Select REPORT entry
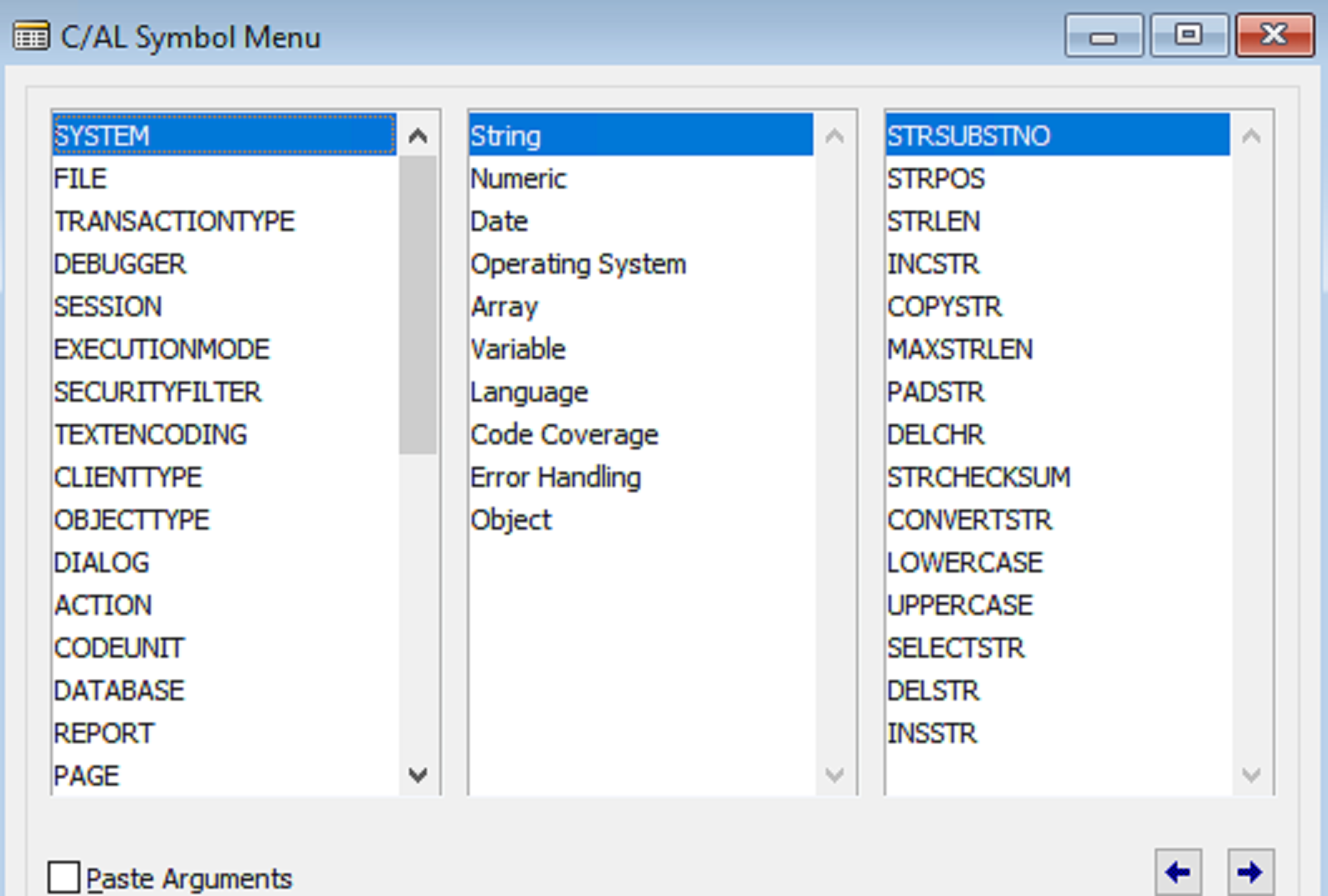Viewport: 1328px width, 896px height. [x=223, y=733]
